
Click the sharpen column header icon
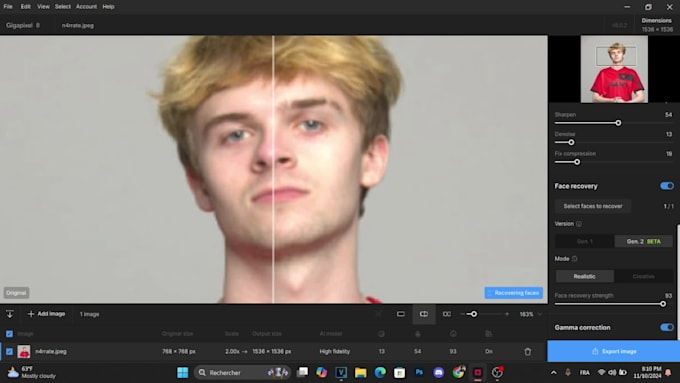[417, 334]
